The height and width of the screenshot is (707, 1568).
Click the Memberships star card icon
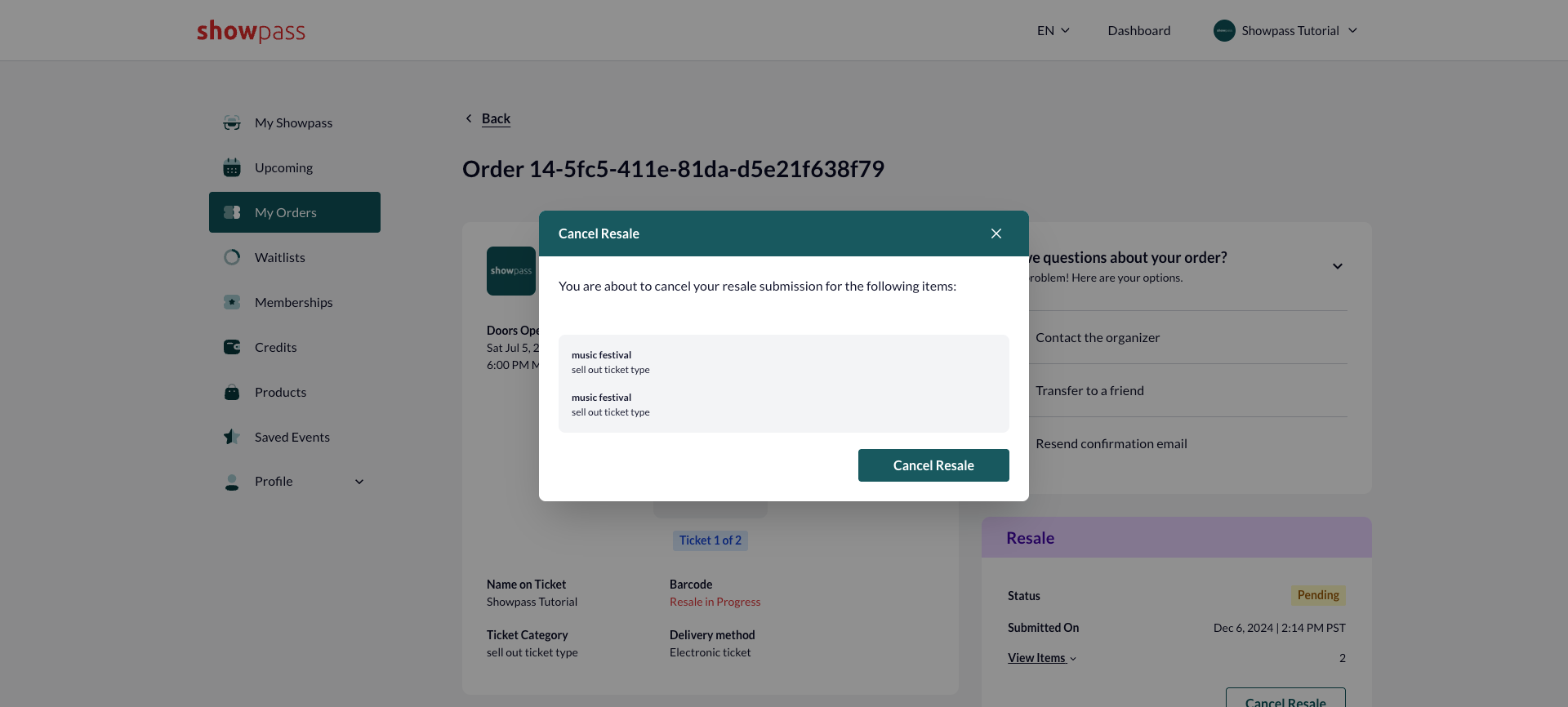pyautogui.click(x=232, y=302)
